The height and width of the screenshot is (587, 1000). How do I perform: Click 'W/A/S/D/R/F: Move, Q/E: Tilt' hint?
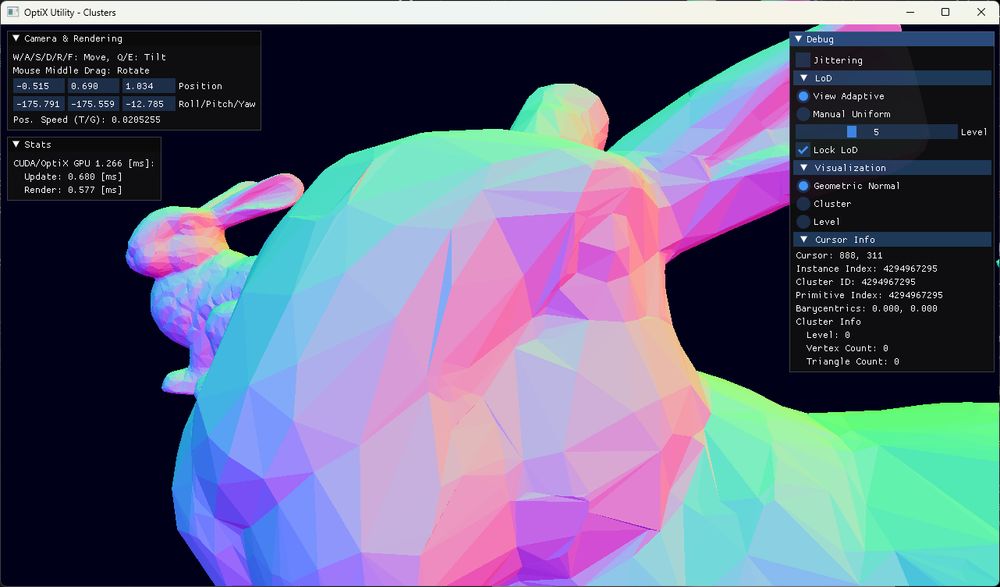tap(89, 57)
